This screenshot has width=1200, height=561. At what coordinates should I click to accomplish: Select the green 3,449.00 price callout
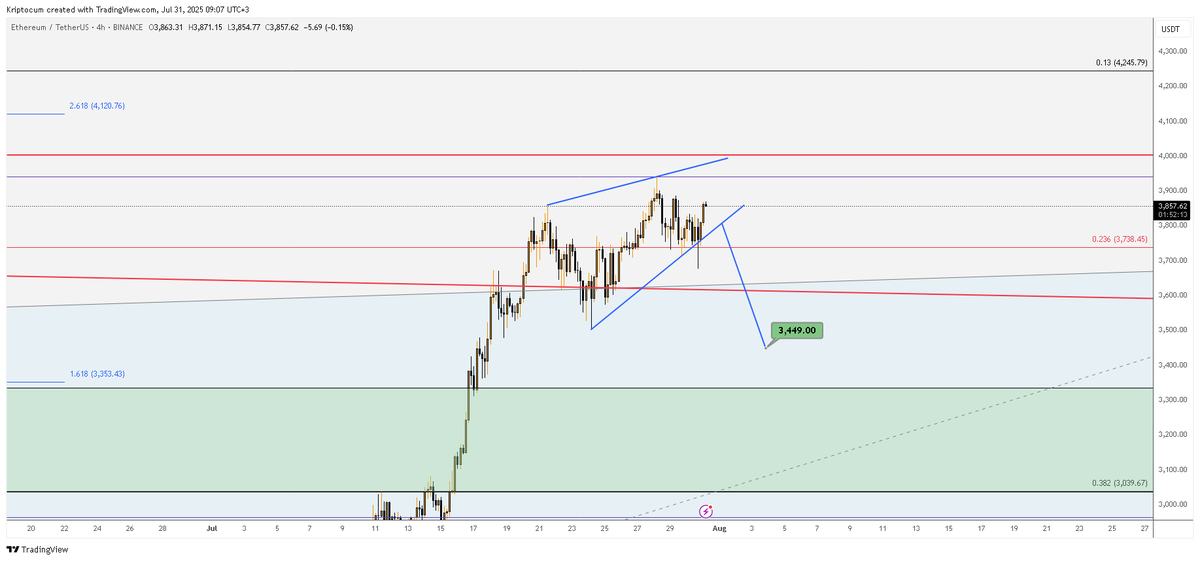[x=797, y=330]
